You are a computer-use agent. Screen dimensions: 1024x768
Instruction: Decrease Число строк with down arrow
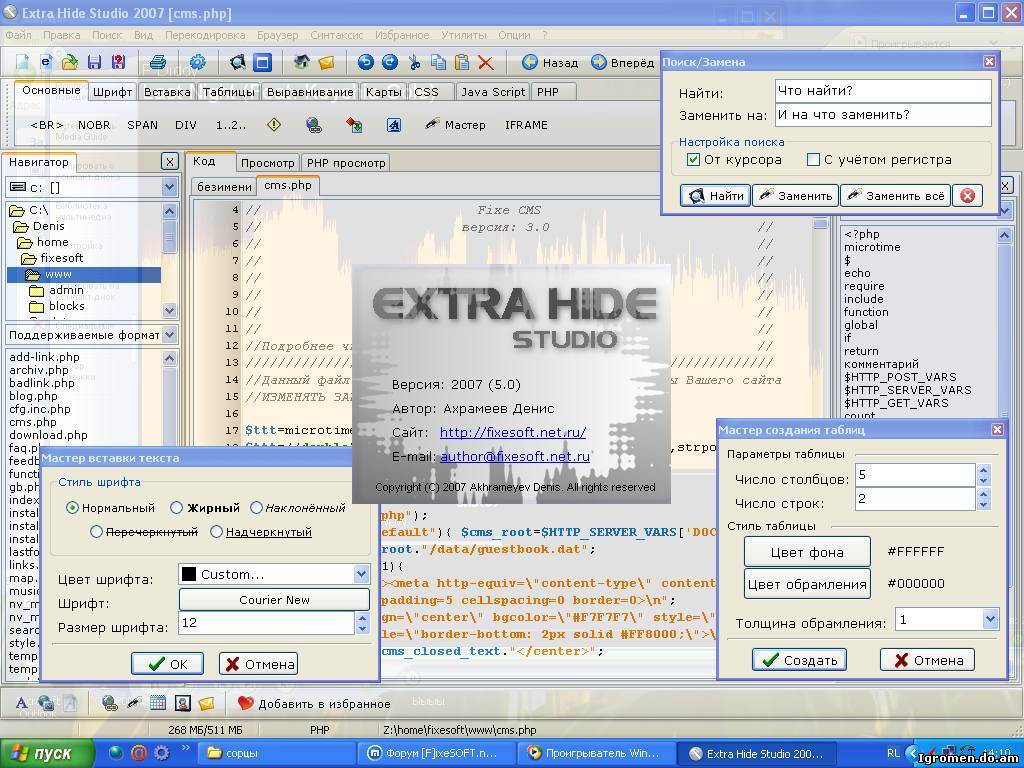(984, 505)
